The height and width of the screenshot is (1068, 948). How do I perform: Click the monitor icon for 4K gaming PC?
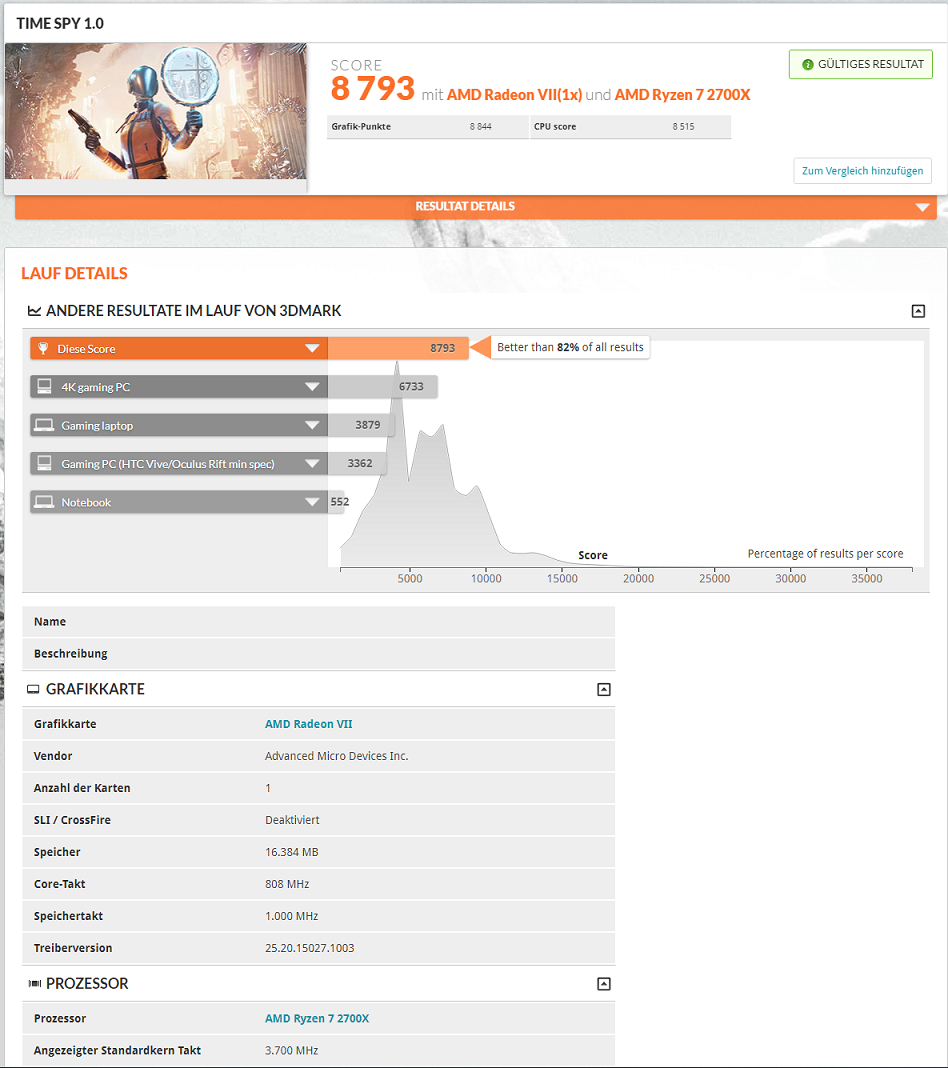(44, 386)
